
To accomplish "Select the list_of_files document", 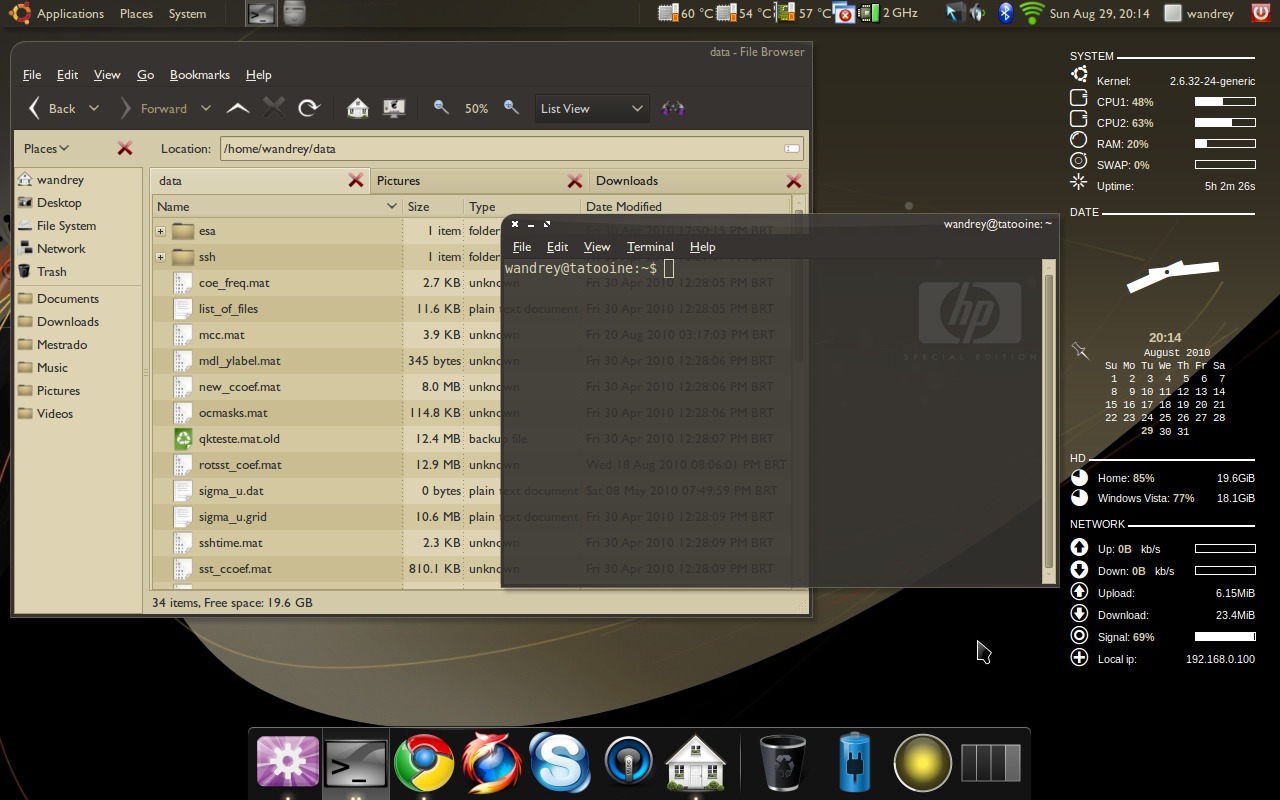I will [228, 308].
